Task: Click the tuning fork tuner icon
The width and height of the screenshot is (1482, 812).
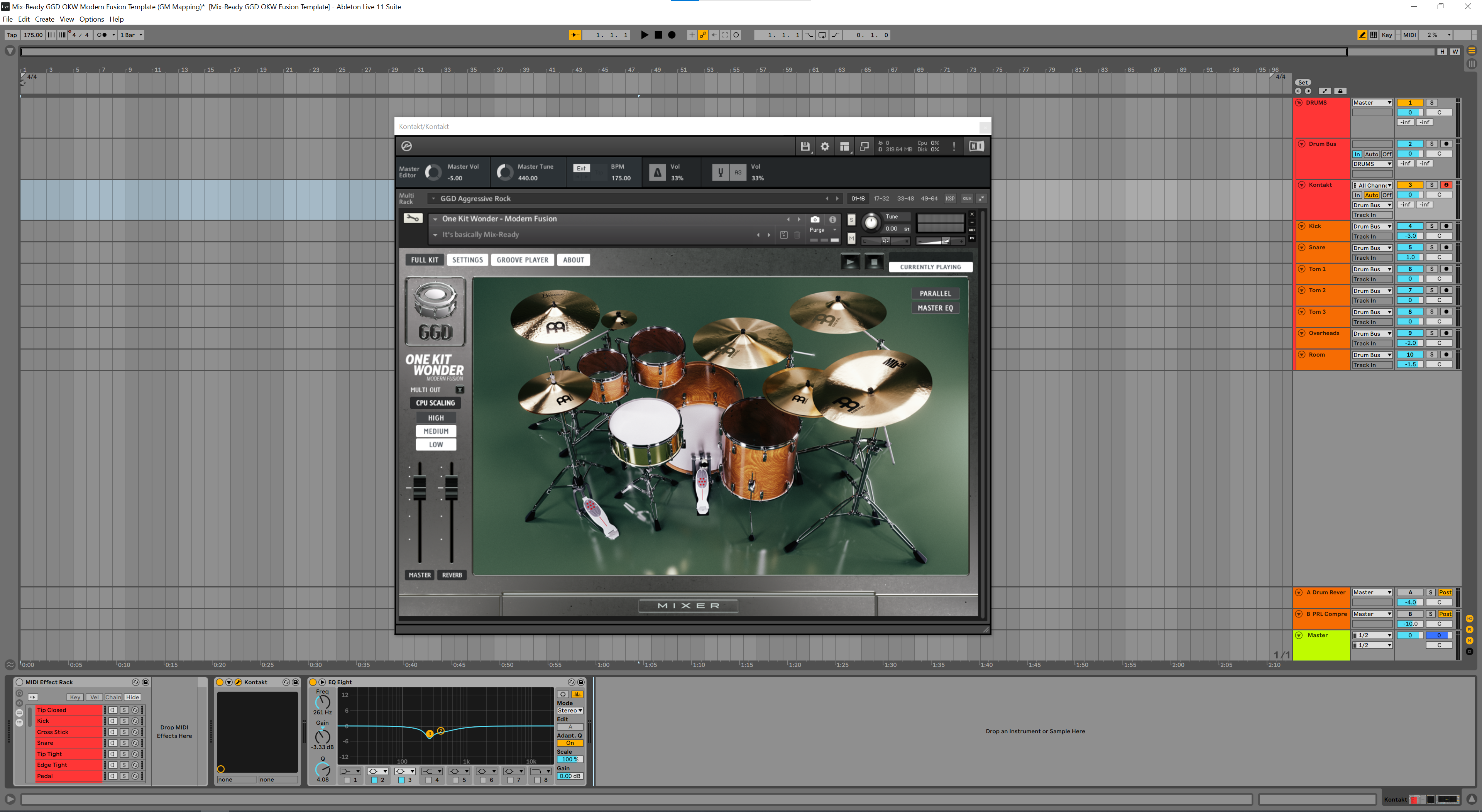Action: 720,172
